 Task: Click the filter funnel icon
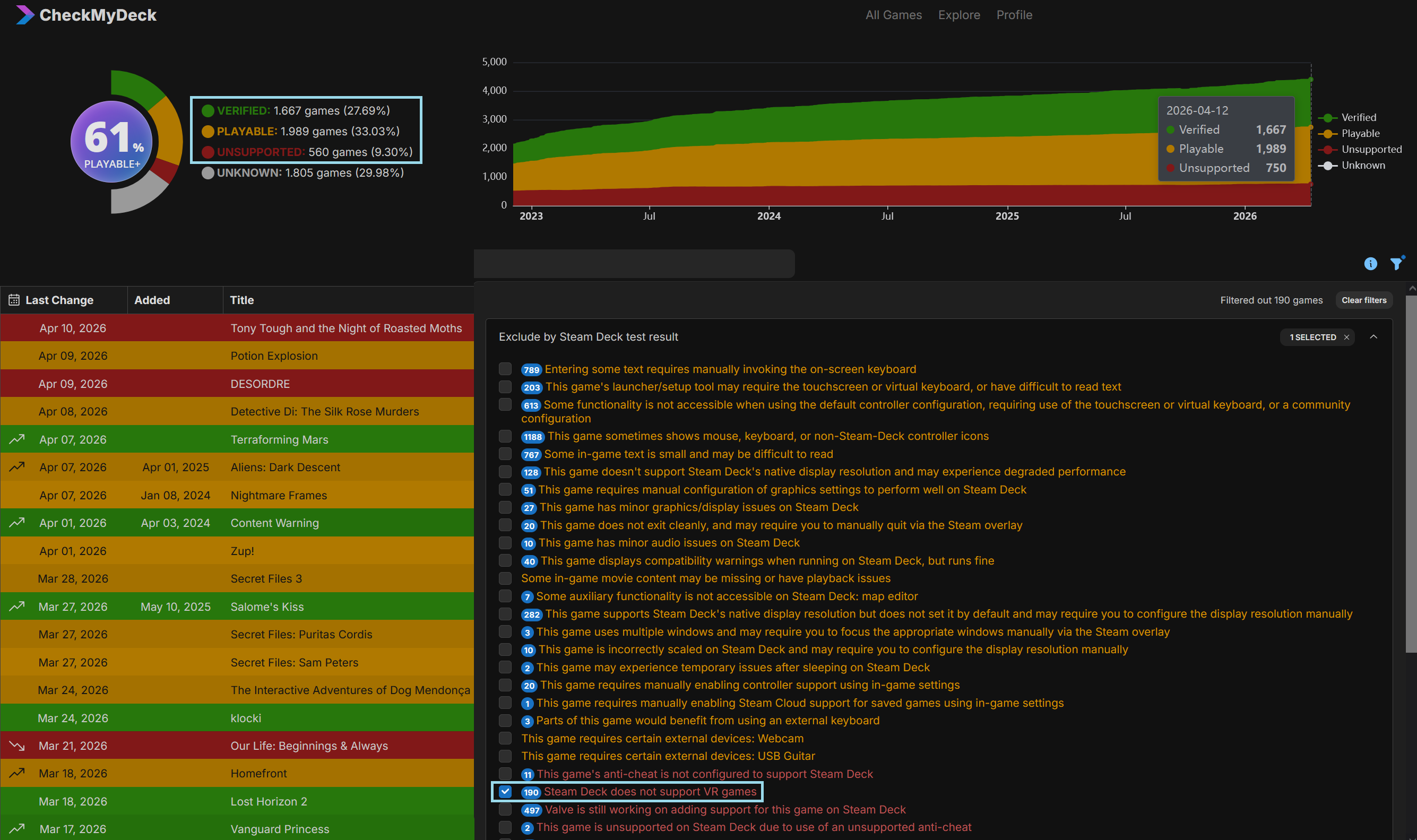(1396, 263)
